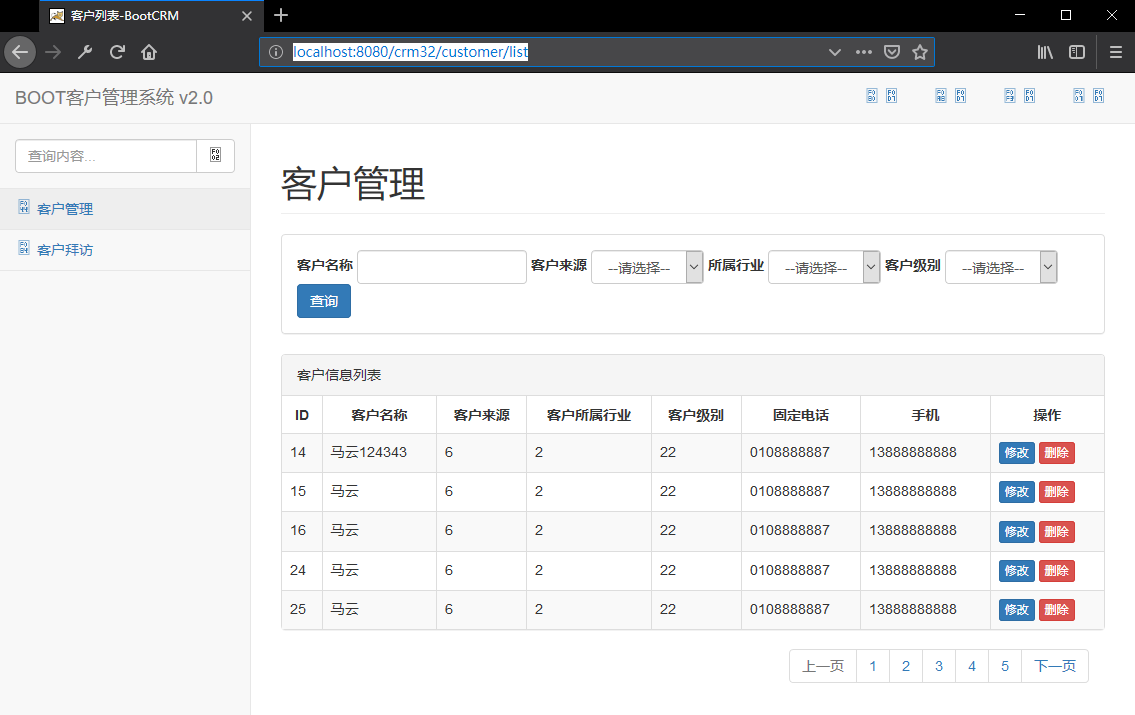Click 修改 for customer ID 14

[1016, 453]
